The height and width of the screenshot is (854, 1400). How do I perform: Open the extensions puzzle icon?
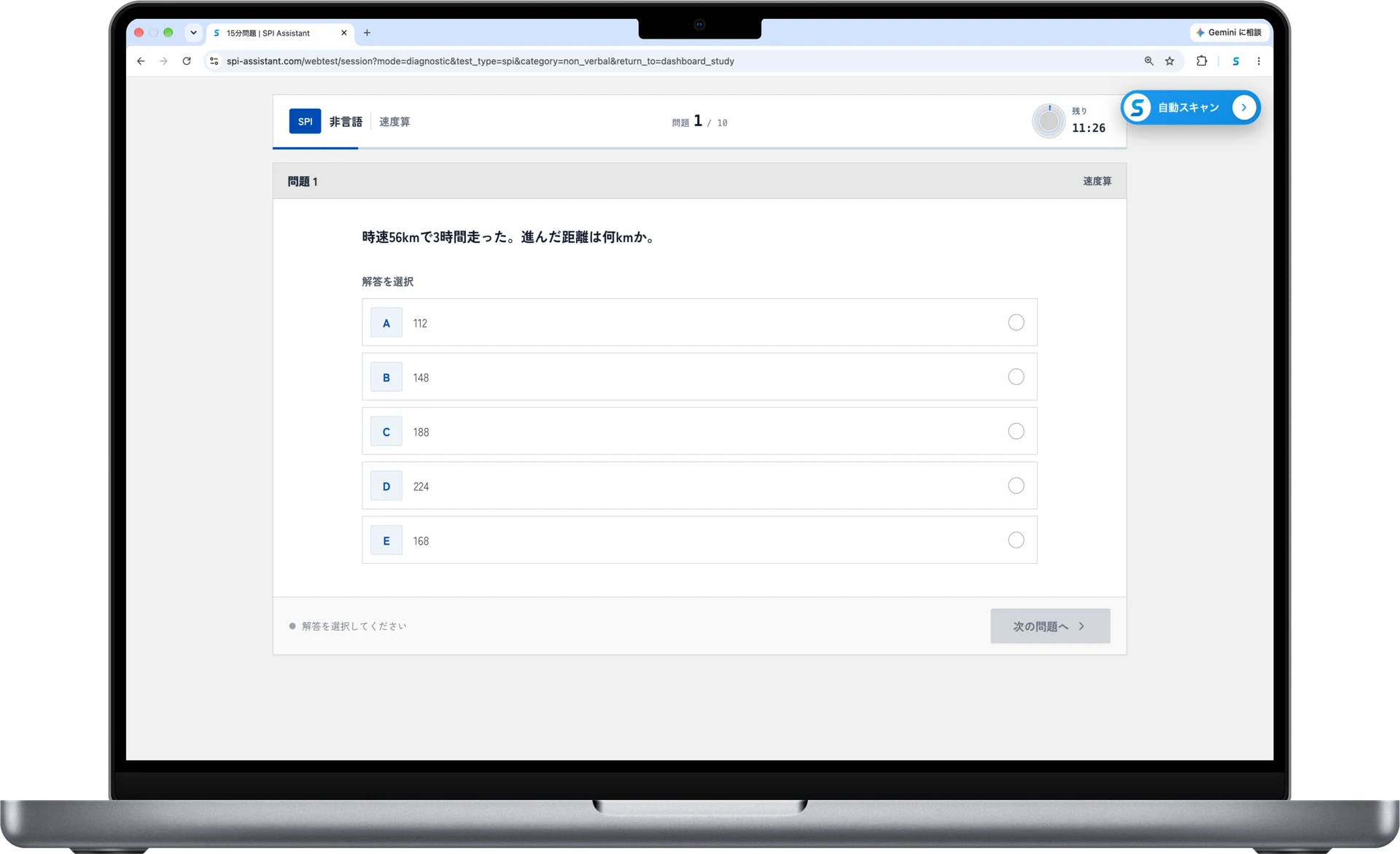1202,61
